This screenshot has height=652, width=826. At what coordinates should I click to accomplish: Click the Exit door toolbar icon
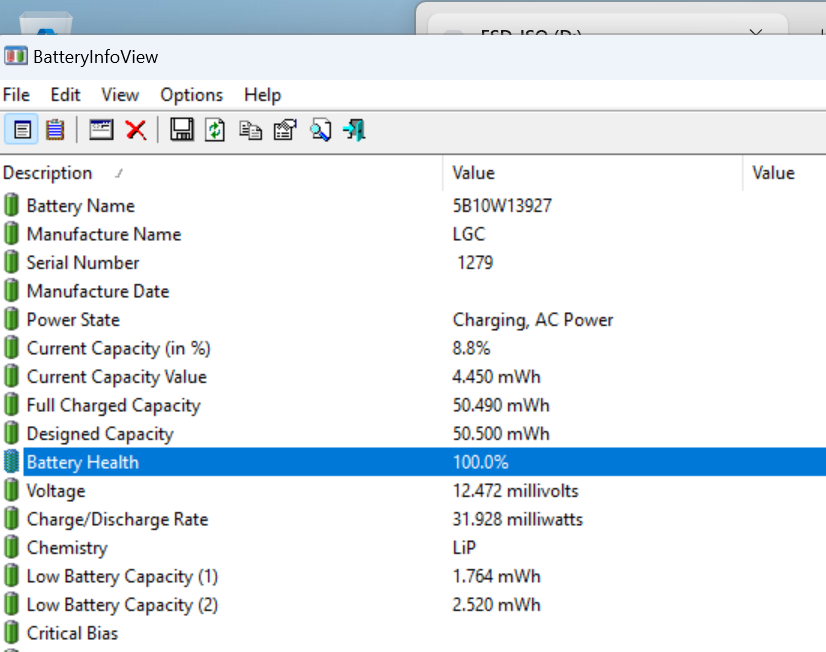tap(354, 130)
